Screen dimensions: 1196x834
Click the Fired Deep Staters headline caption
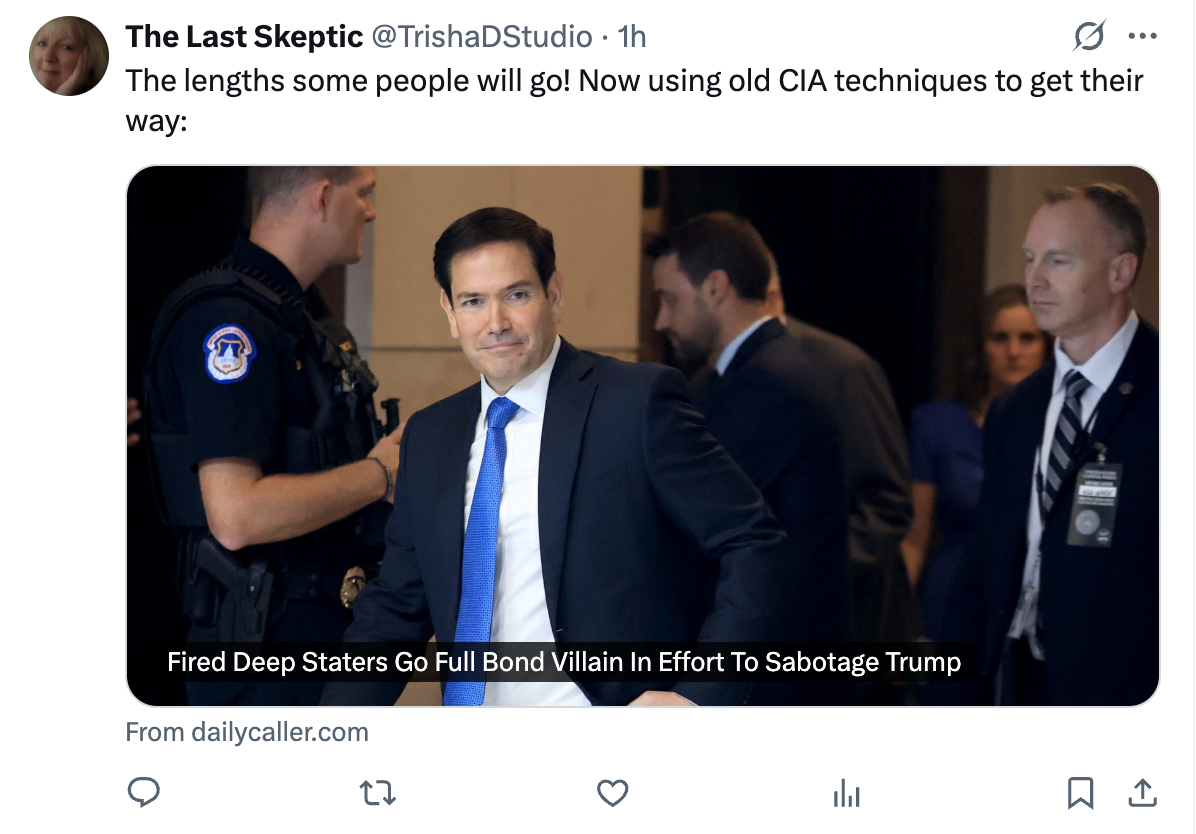coord(563,662)
